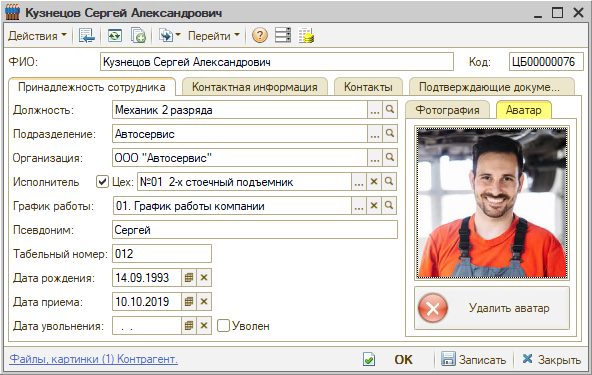Viewport: 592px width, 375px height.
Task: Click the document checkmark icon next to OK
Action: point(369,359)
